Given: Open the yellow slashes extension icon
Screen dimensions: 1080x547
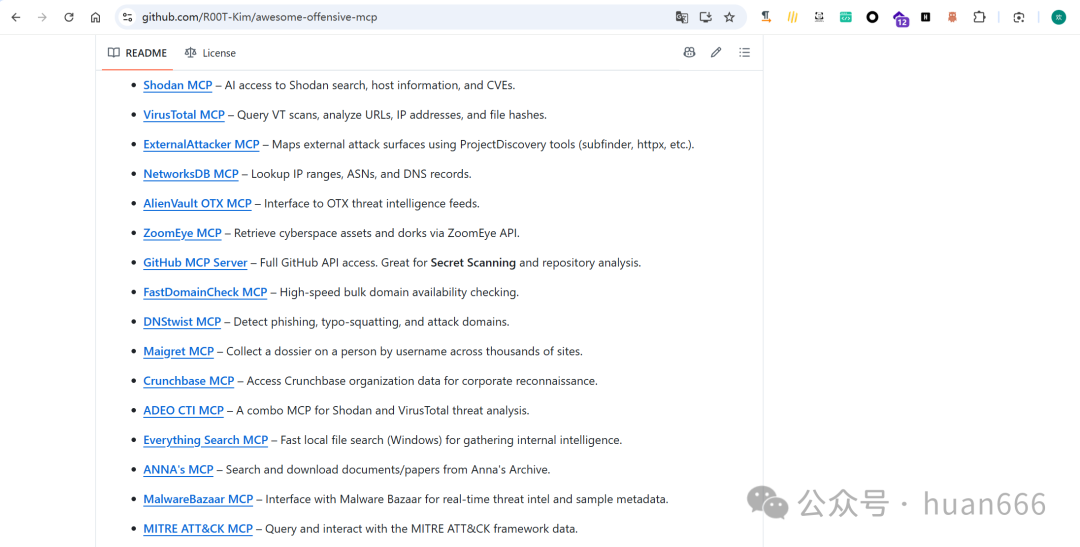Looking at the screenshot, I should (793, 17).
